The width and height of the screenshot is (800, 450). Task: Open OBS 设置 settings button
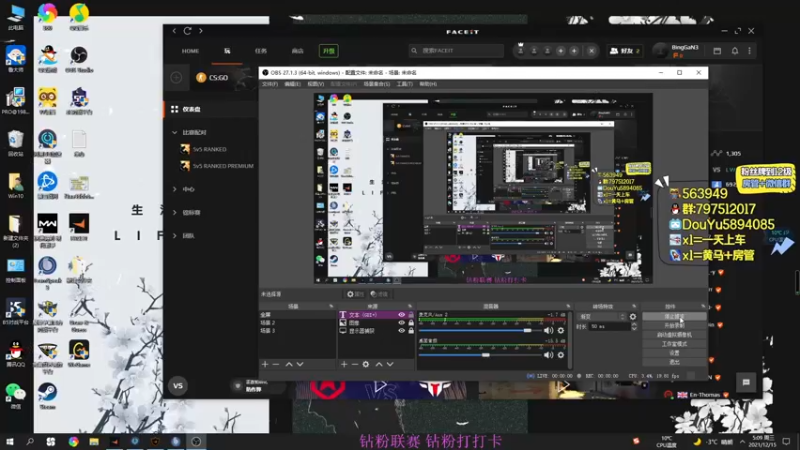click(x=674, y=353)
